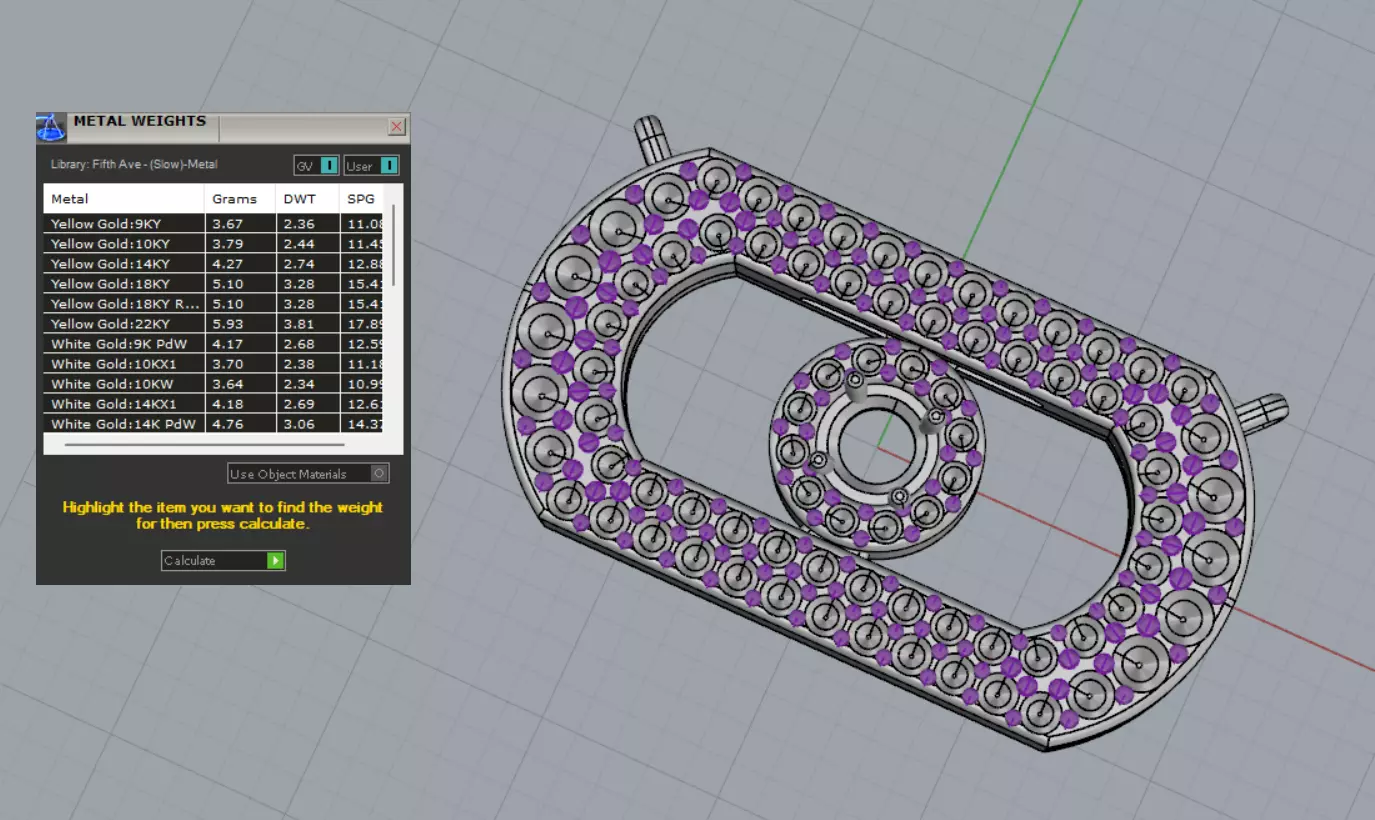
Task: Click the 5.93 grams value
Action: point(228,324)
